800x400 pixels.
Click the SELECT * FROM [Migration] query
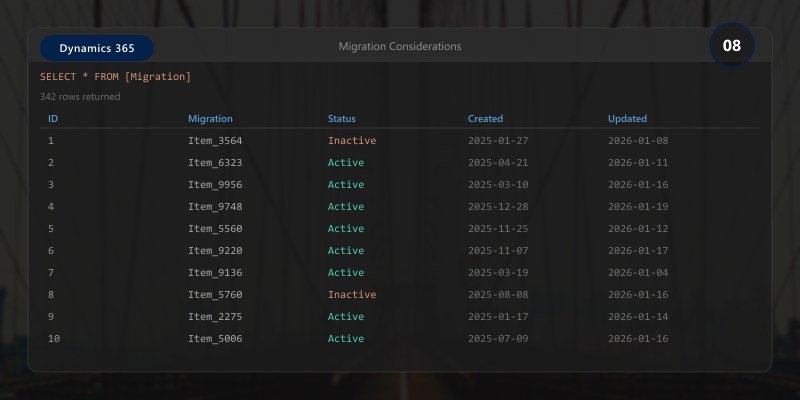tap(115, 77)
